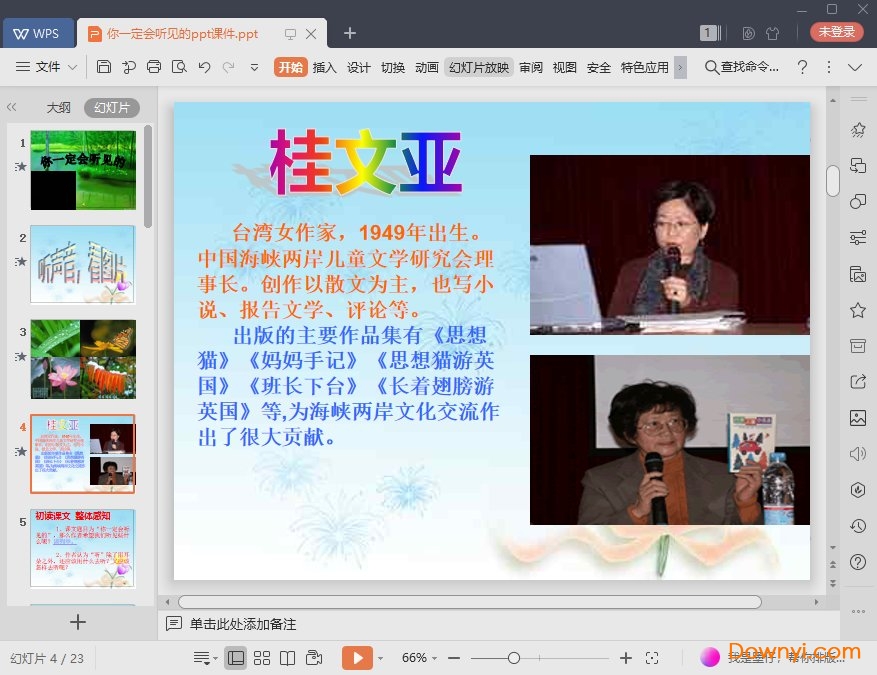Open the 插入 tab

click(x=324, y=67)
